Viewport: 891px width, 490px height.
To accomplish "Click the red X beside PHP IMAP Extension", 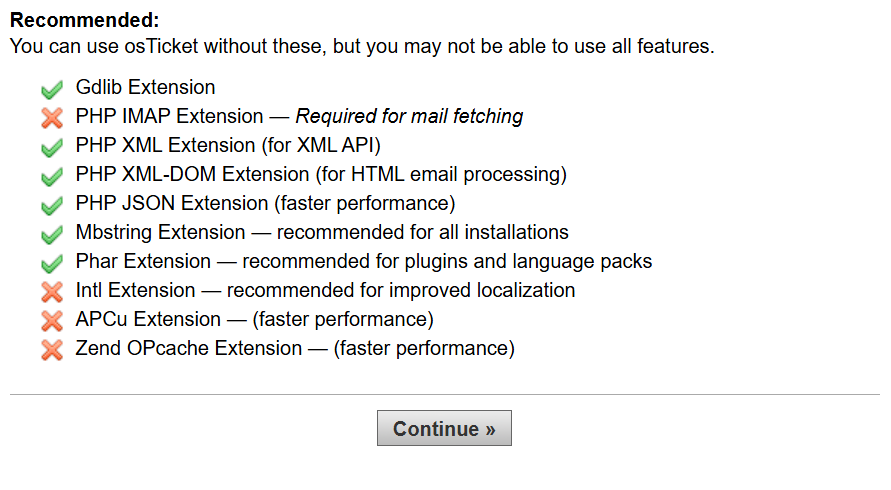I will tap(52, 118).
